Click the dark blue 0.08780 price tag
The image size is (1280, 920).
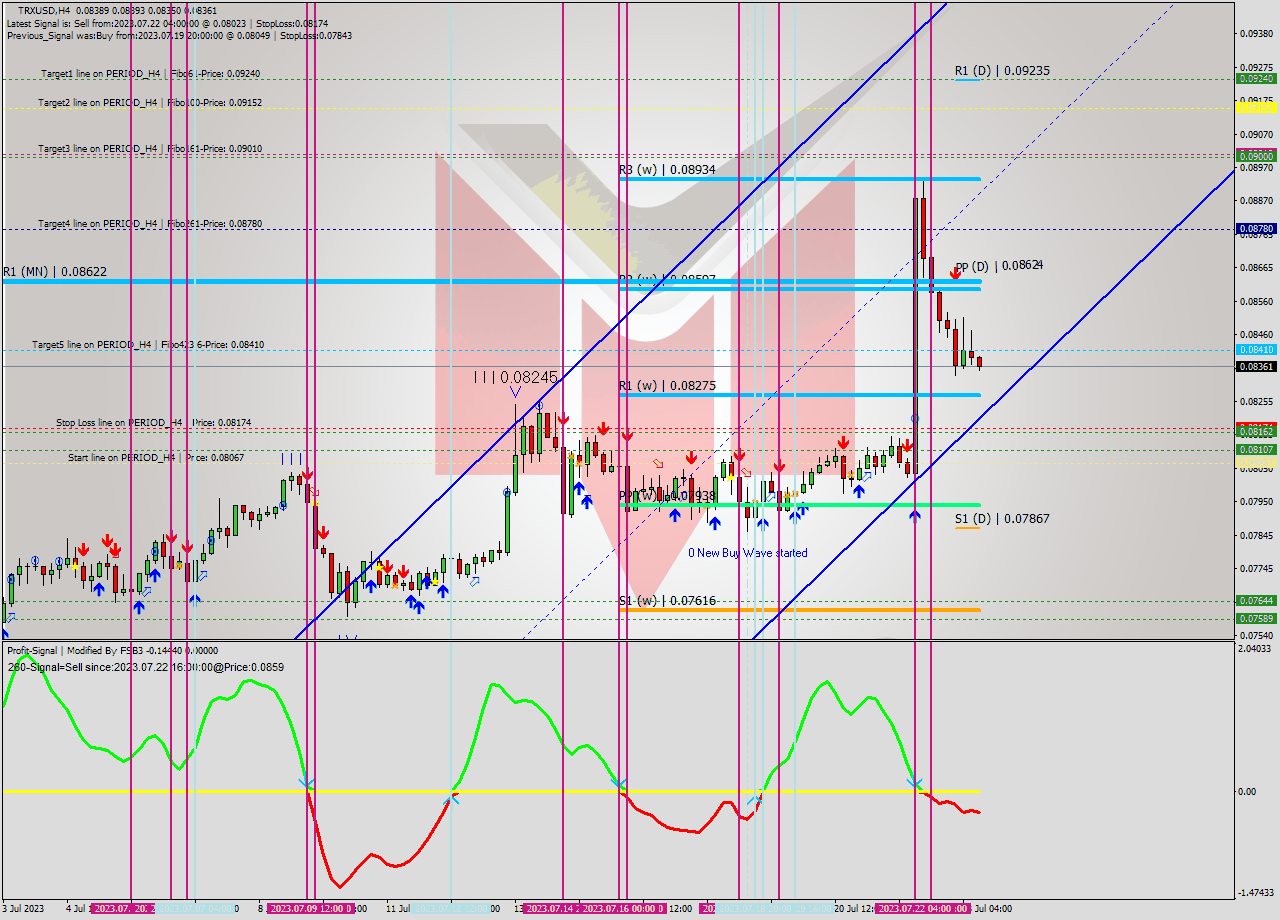click(1256, 229)
